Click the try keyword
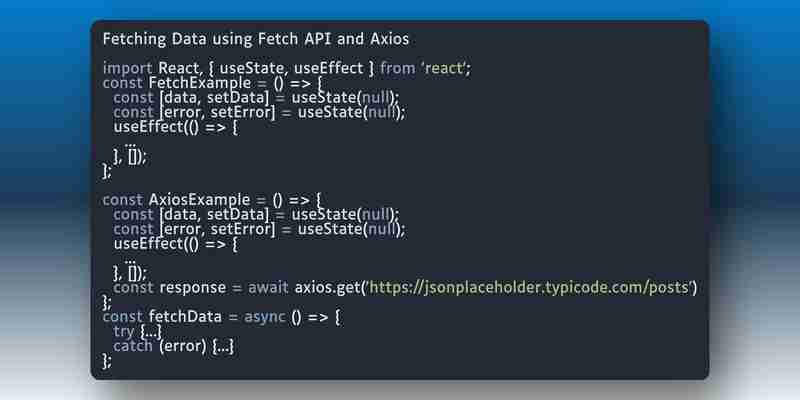 click(x=123, y=332)
